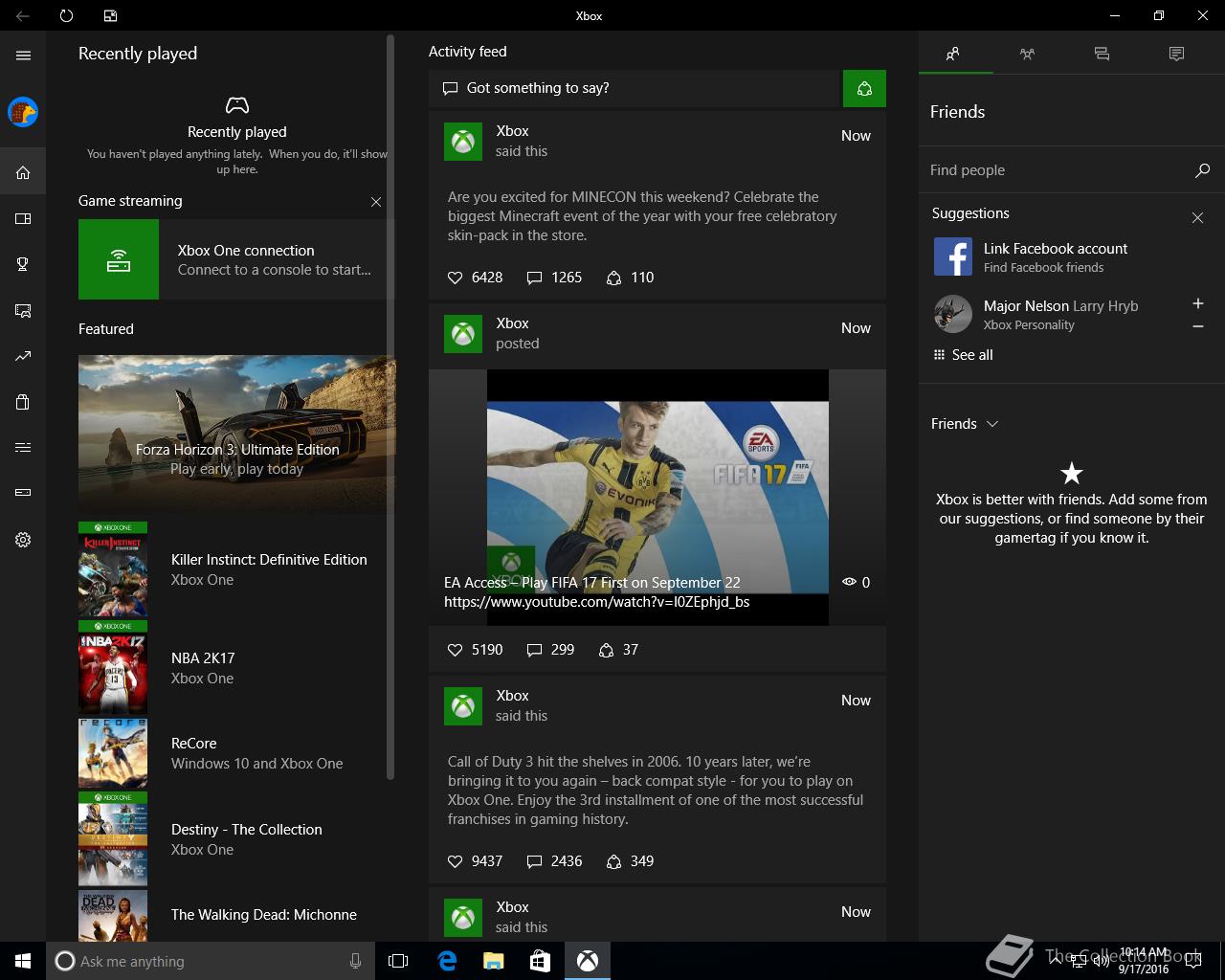
Task: Click the left panel vertical scrollbar
Action: click(390, 407)
